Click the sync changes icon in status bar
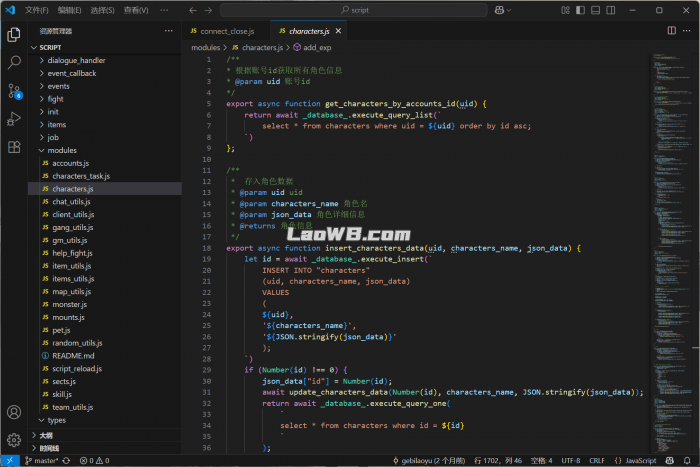This screenshot has width=700, height=467. 67,460
